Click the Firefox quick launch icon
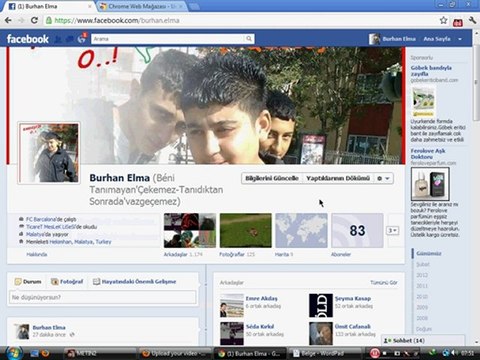Viewport: 480px width, 360px height. 45,353
